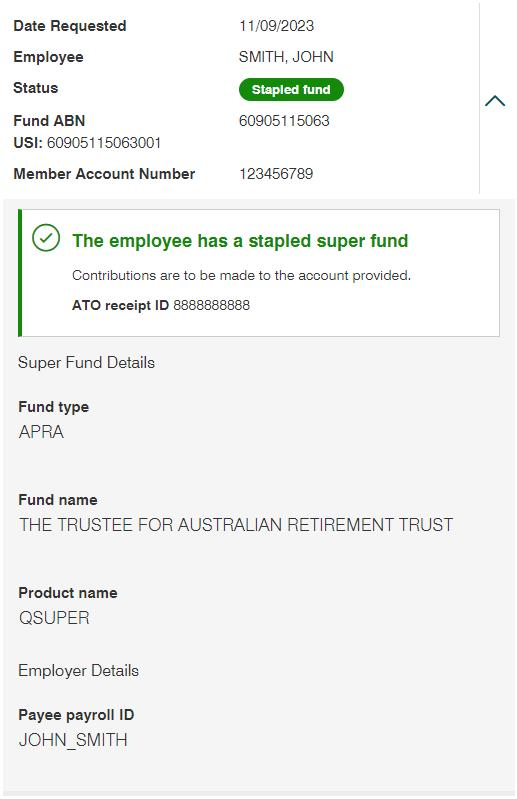This screenshot has width=517, height=799.
Task: Click the Status field label
Action: click(36, 88)
